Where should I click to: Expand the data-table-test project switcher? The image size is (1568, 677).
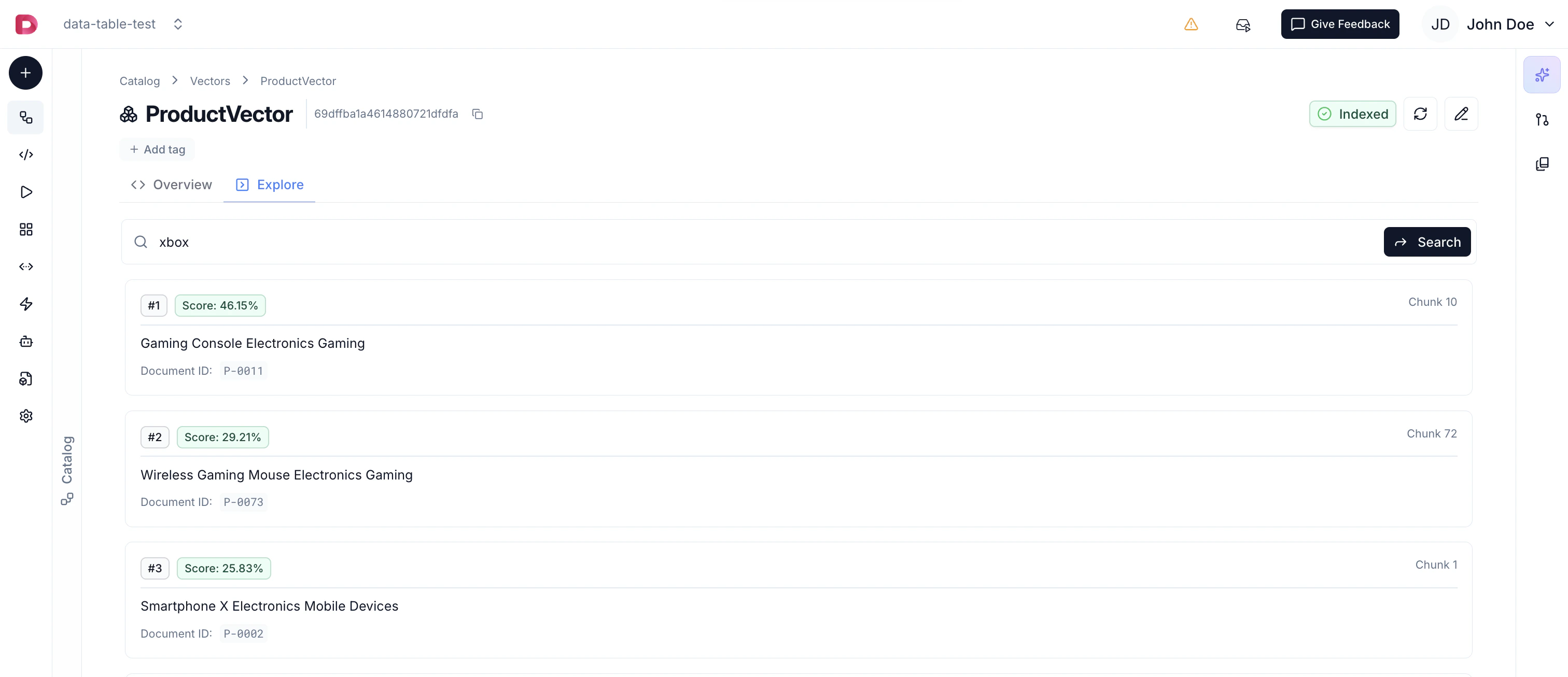(123, 24)
